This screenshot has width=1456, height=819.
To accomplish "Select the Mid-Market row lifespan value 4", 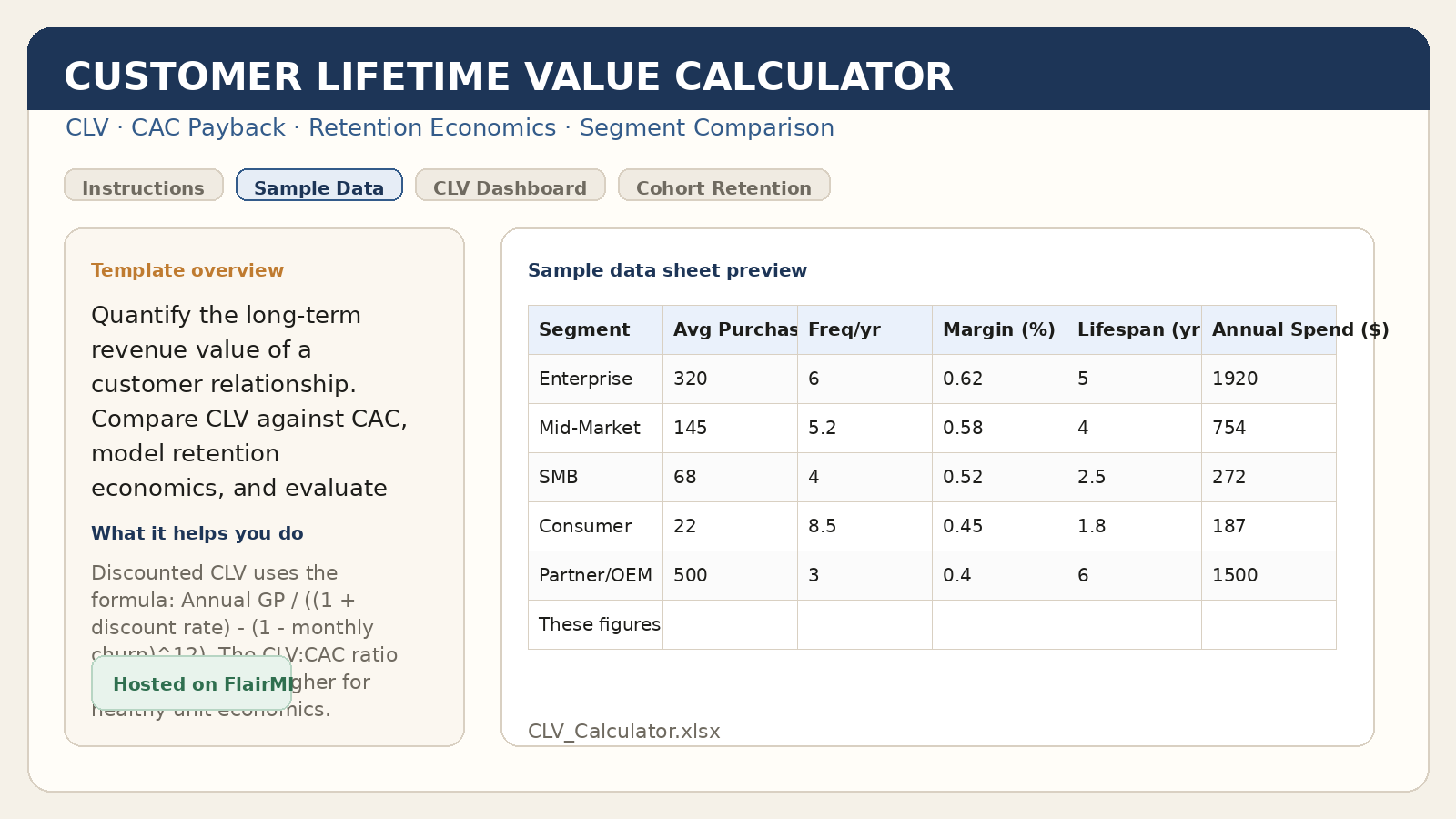I will [x=1084, y=428].
